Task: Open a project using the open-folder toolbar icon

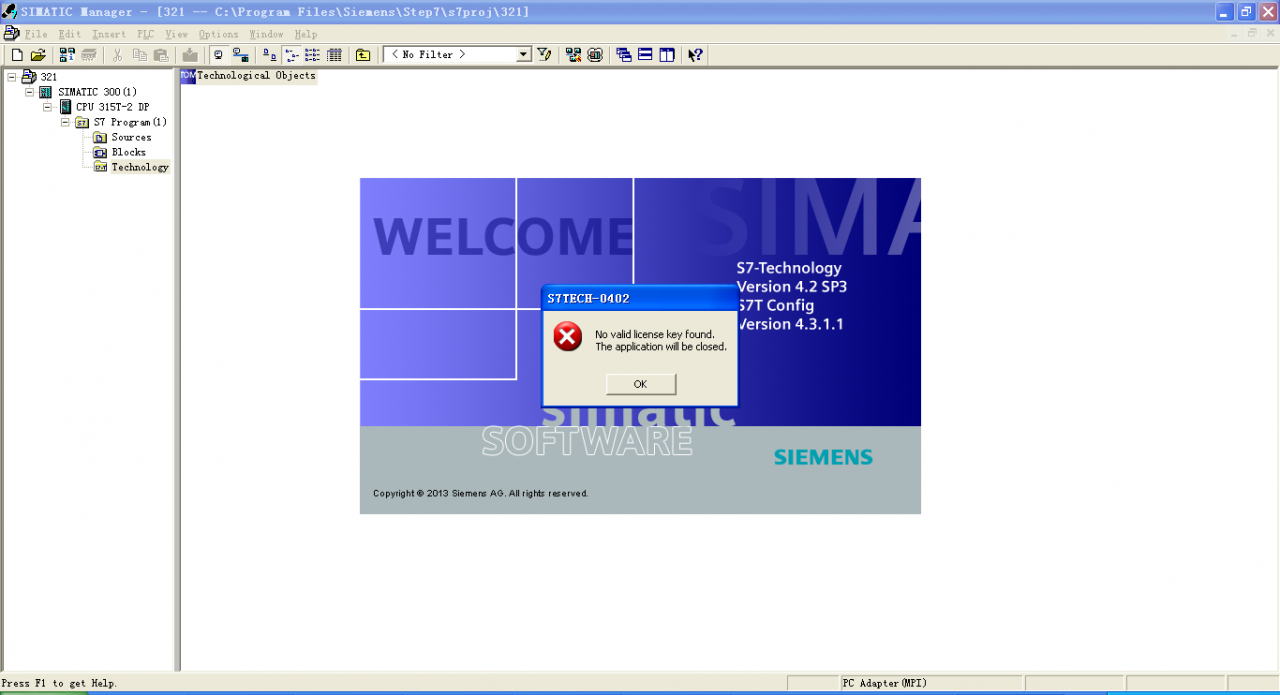Action: click(38, 55)
